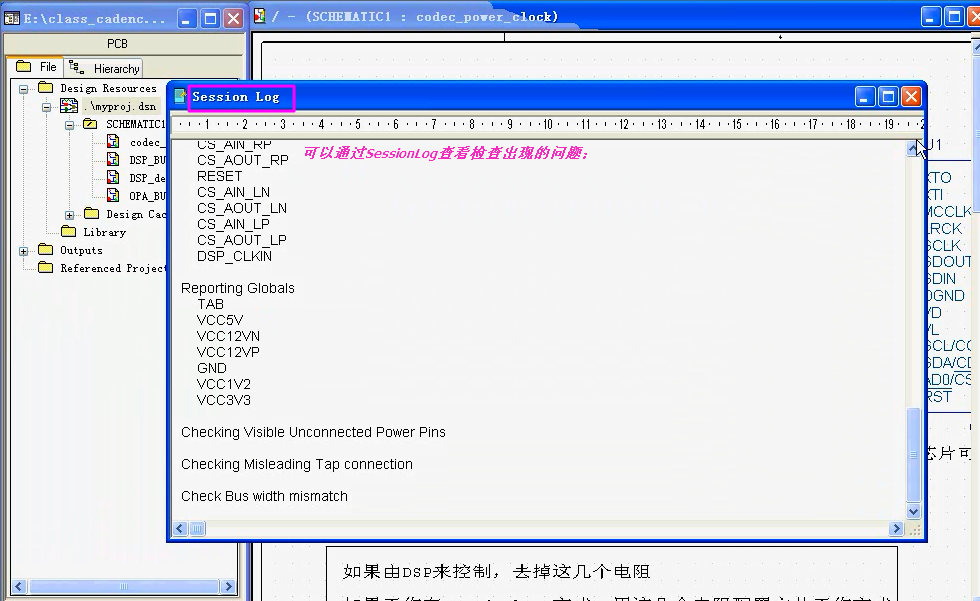Click the Design Resources folder icon

46,87
